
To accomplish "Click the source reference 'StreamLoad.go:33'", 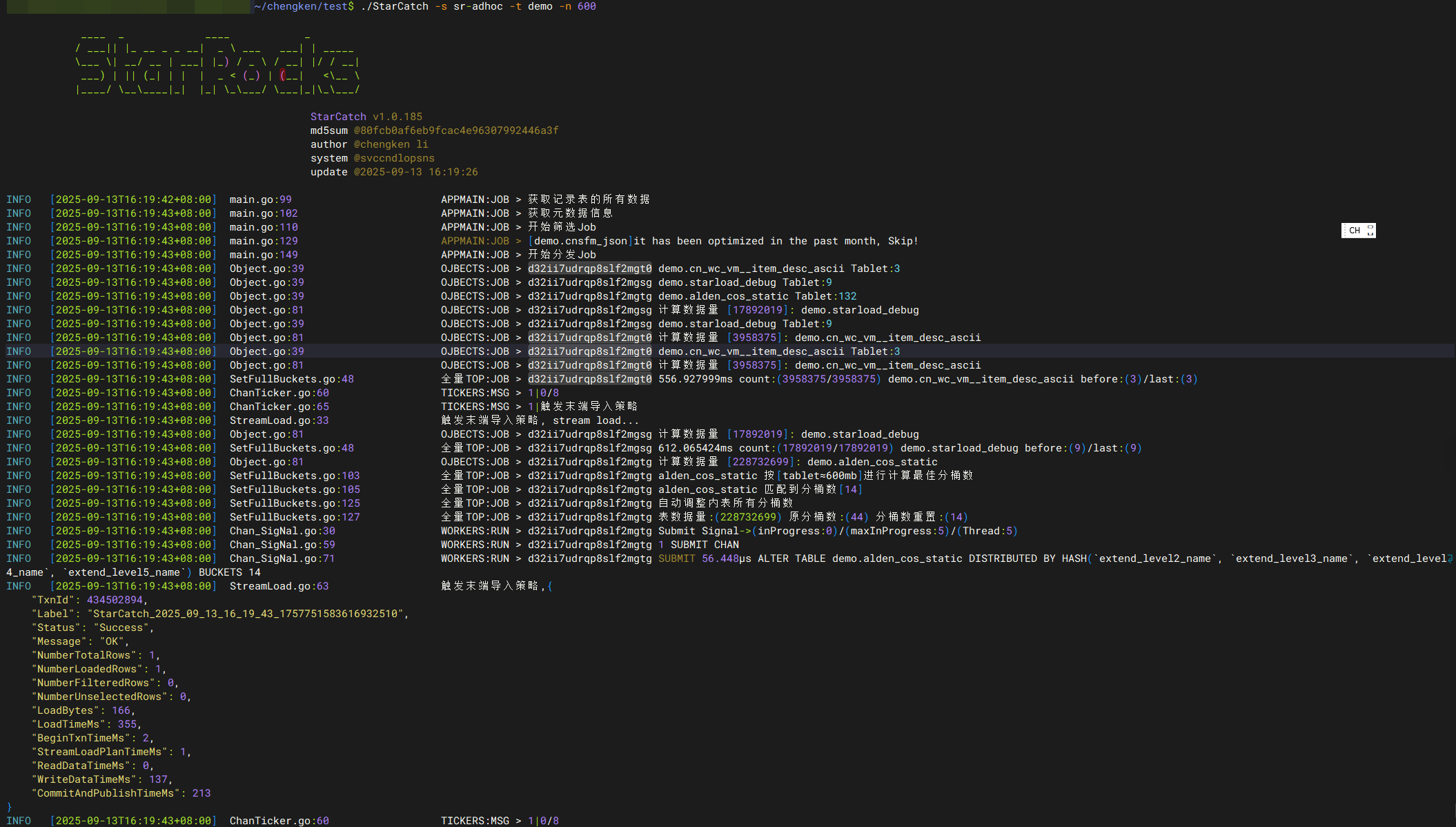I will 279,420.
